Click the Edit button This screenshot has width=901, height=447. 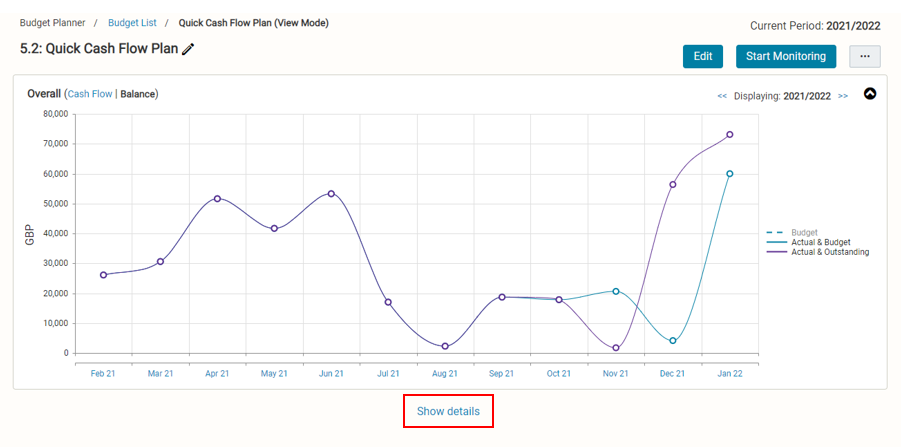[x=703, y=56]
